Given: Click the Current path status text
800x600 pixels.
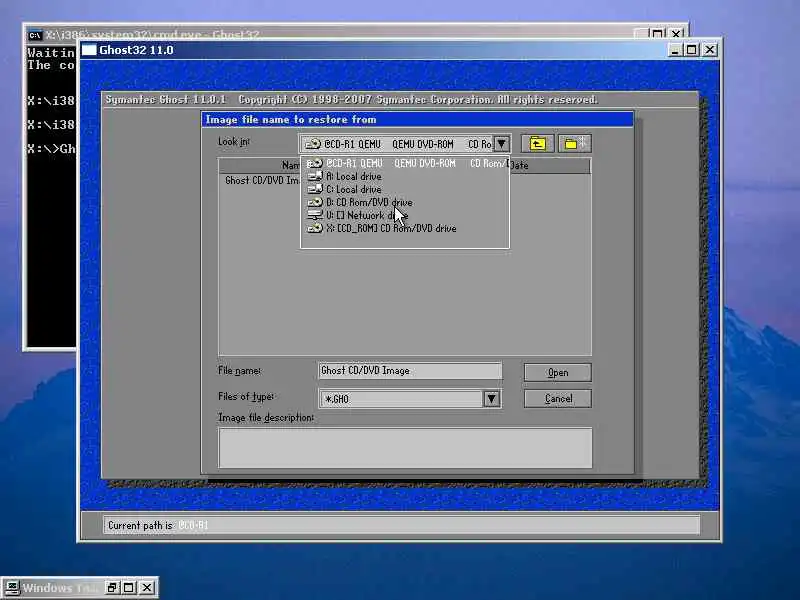Looking at the screenshot, I should point(158,525).
